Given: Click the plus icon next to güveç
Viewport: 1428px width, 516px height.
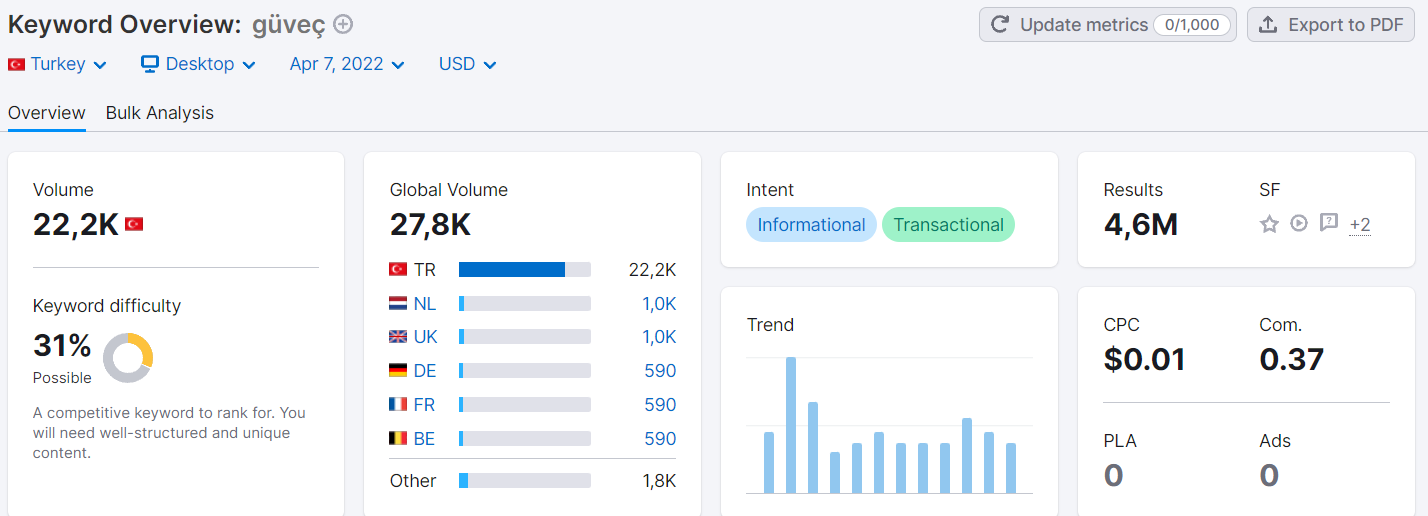Looking at the screenshot, I should 343,24.
